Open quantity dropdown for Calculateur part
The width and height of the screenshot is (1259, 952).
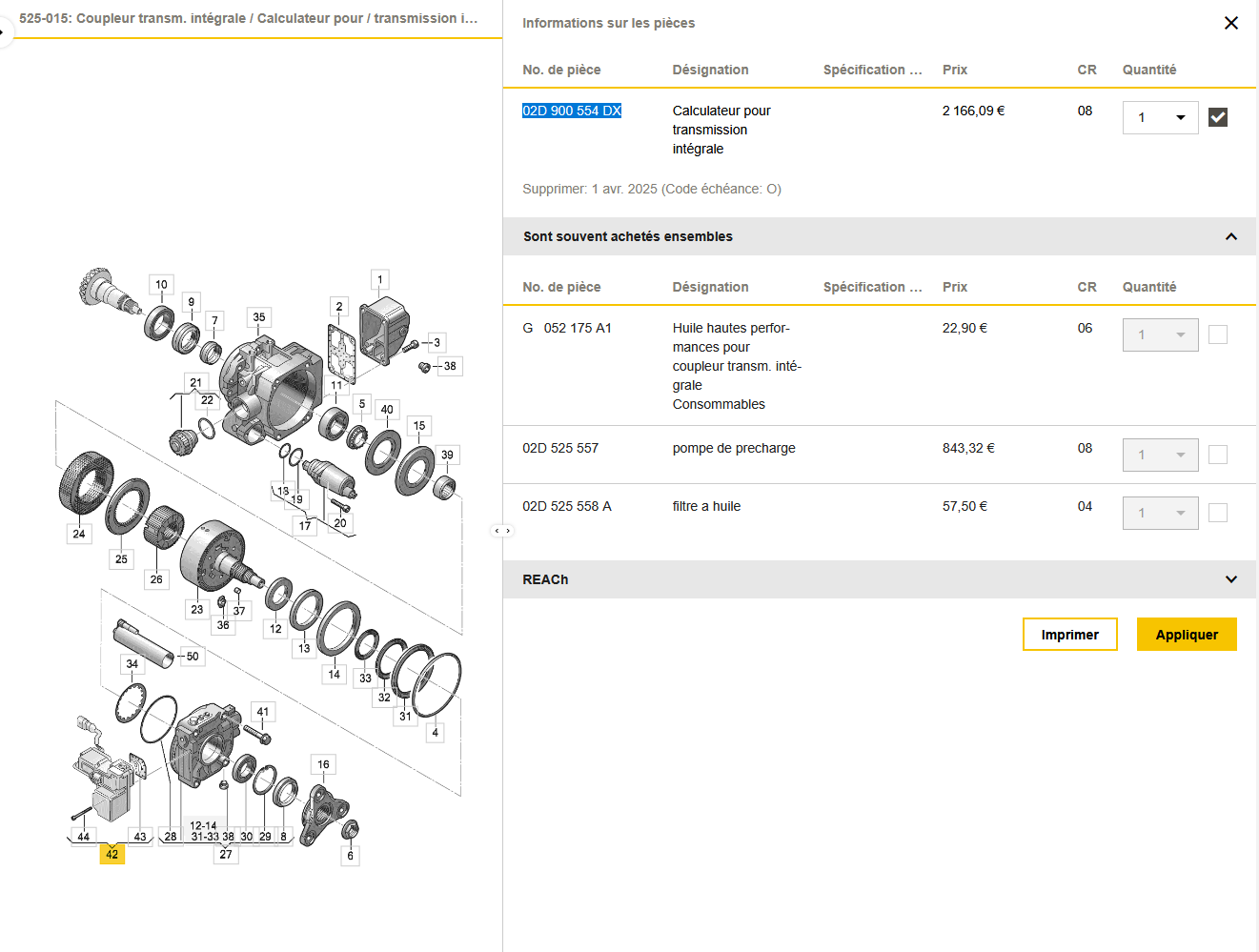[x=1160, y=117]
